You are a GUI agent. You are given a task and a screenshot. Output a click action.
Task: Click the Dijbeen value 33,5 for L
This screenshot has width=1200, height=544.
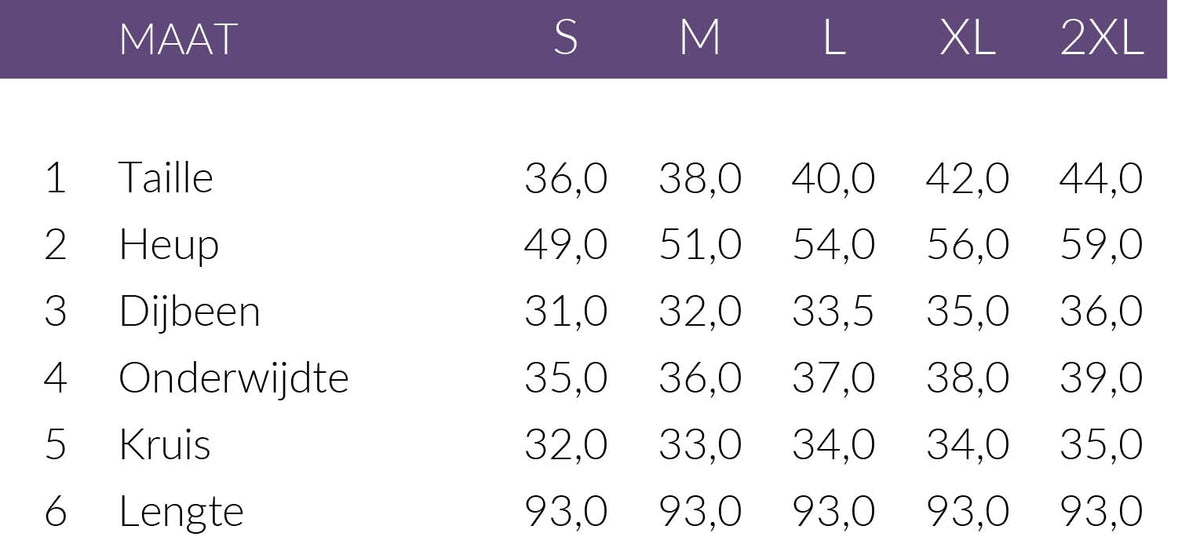click(833, 312)
